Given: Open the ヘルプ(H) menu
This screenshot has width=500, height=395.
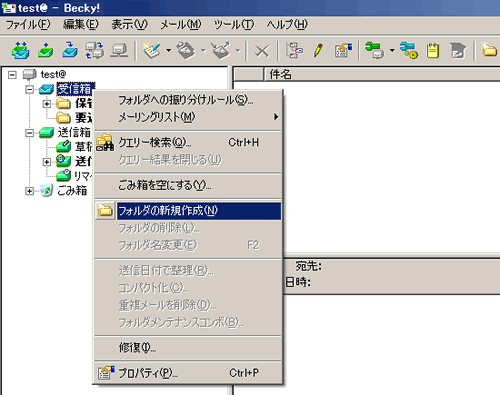Looking at the screenshot, I should [287, 24].
